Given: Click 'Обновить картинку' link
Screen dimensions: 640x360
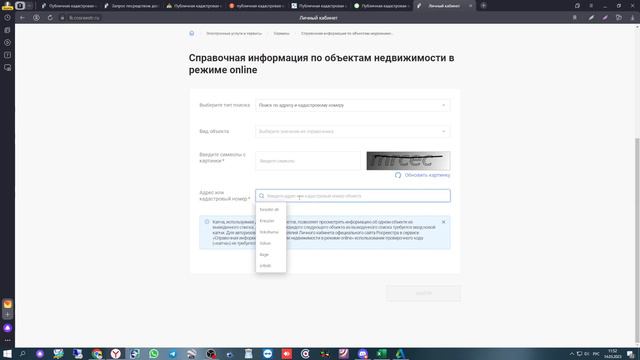Looking at the screenshot, I should [427, 175].
